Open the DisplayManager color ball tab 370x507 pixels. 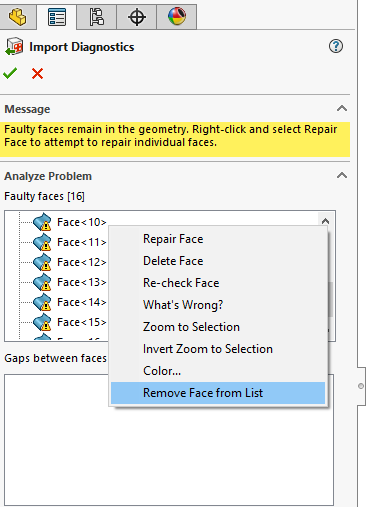(177, 17)
